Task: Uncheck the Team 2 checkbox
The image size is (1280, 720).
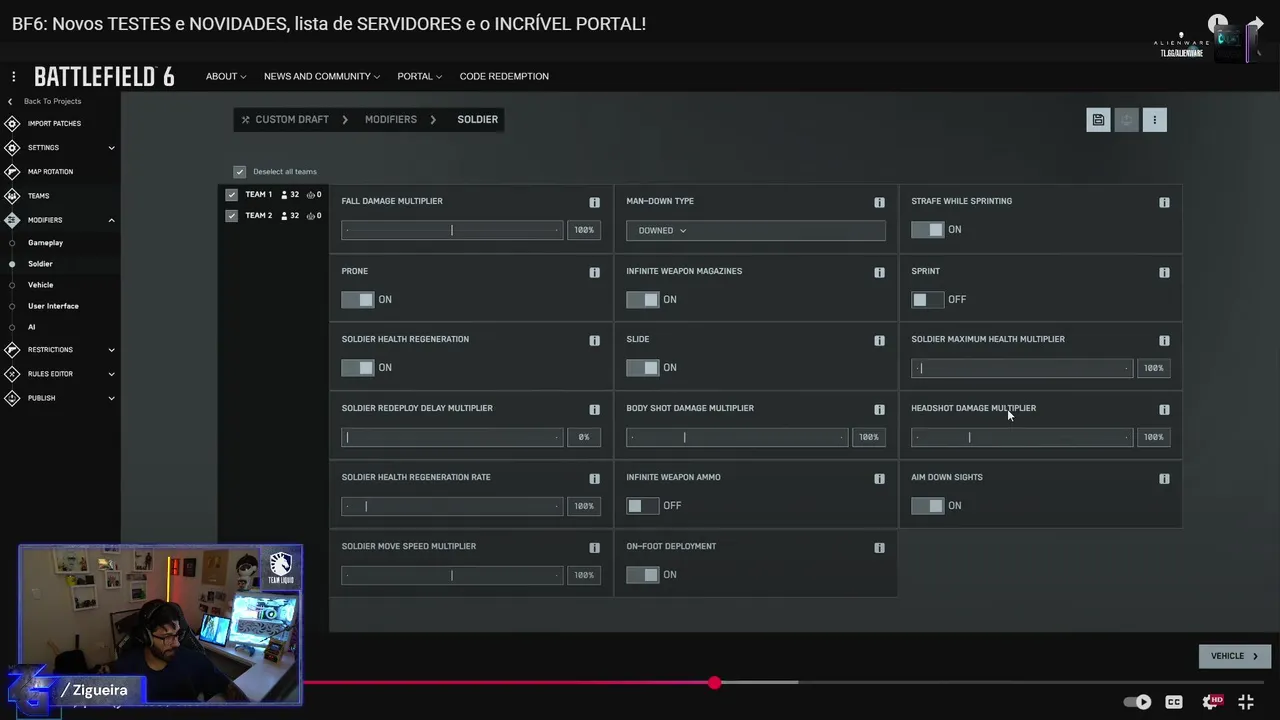Action: click(x=232, y=216)
